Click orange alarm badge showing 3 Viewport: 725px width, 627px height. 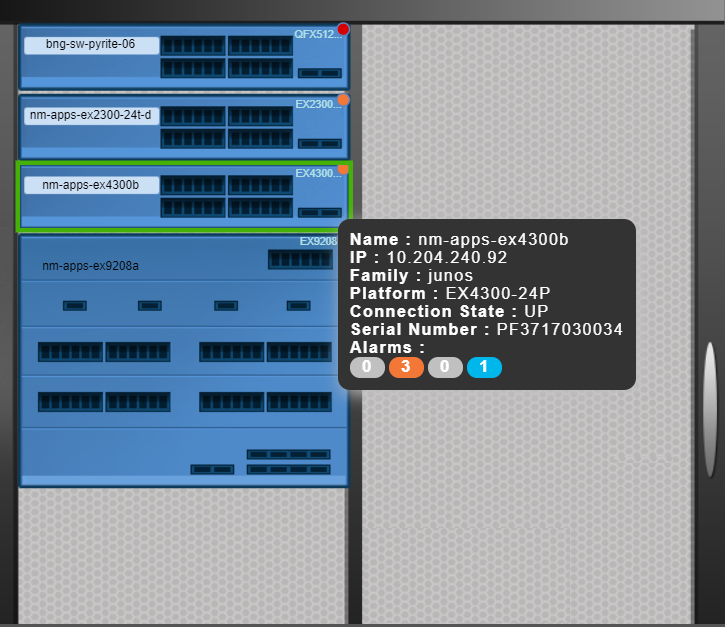point(406,367)
